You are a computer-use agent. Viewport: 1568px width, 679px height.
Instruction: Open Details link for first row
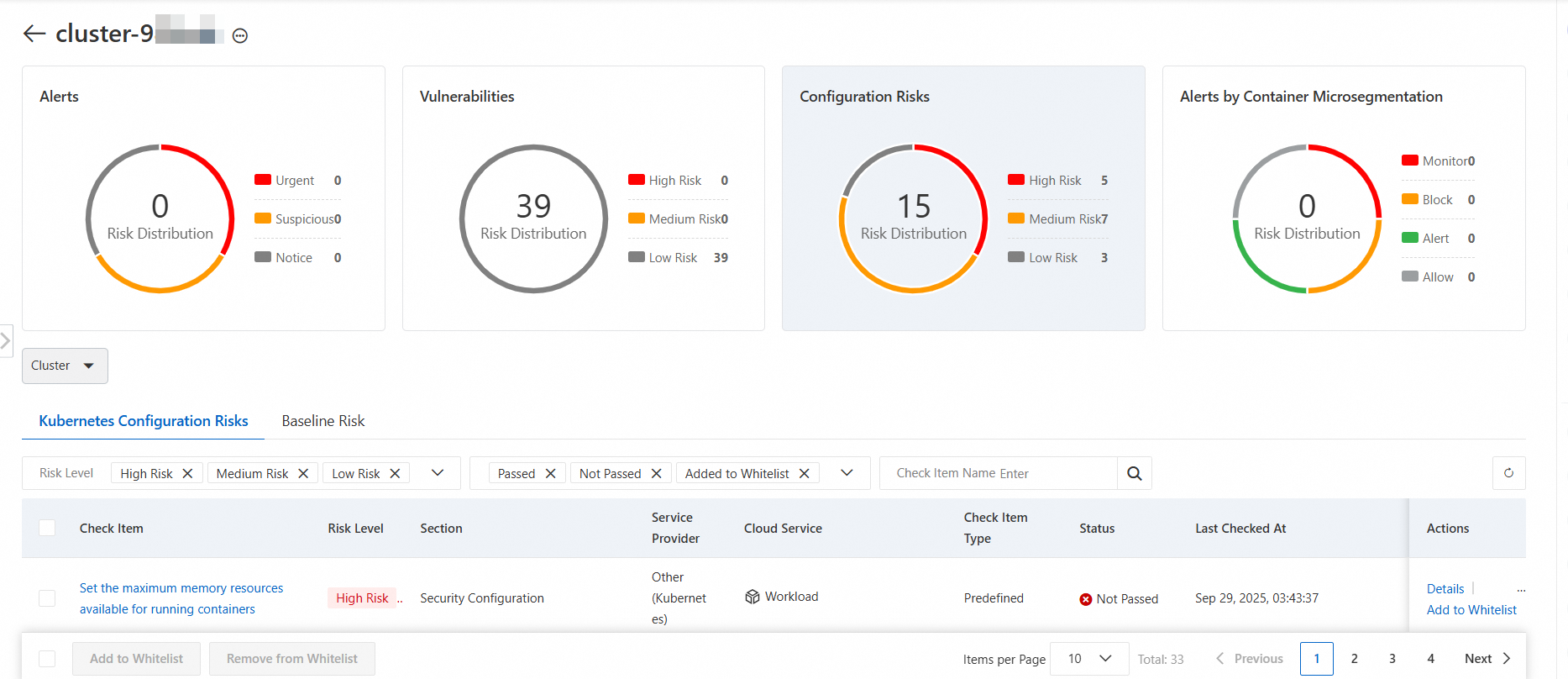click(x=1445, y=589)
